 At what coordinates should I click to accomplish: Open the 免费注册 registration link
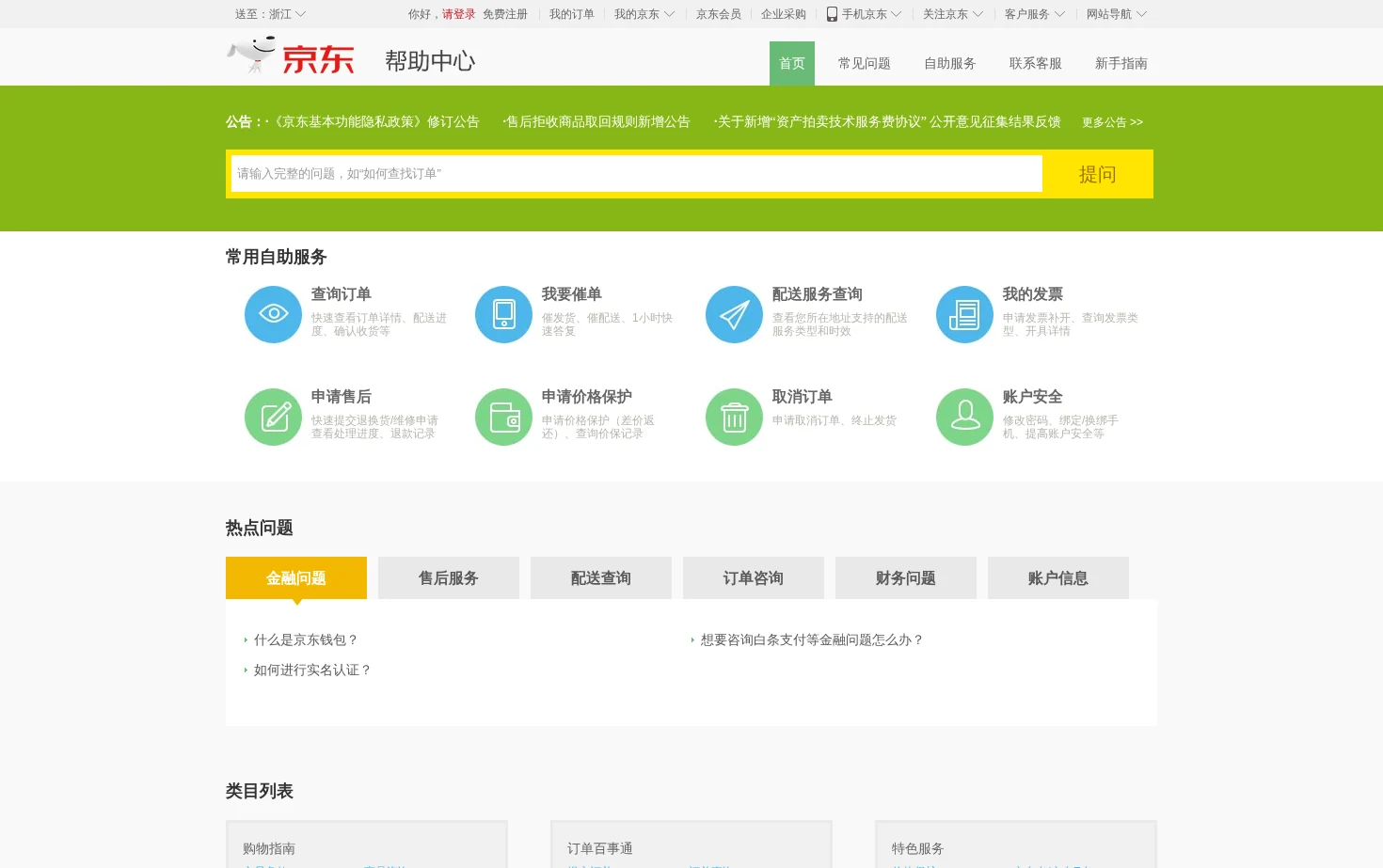pos(505,14)
